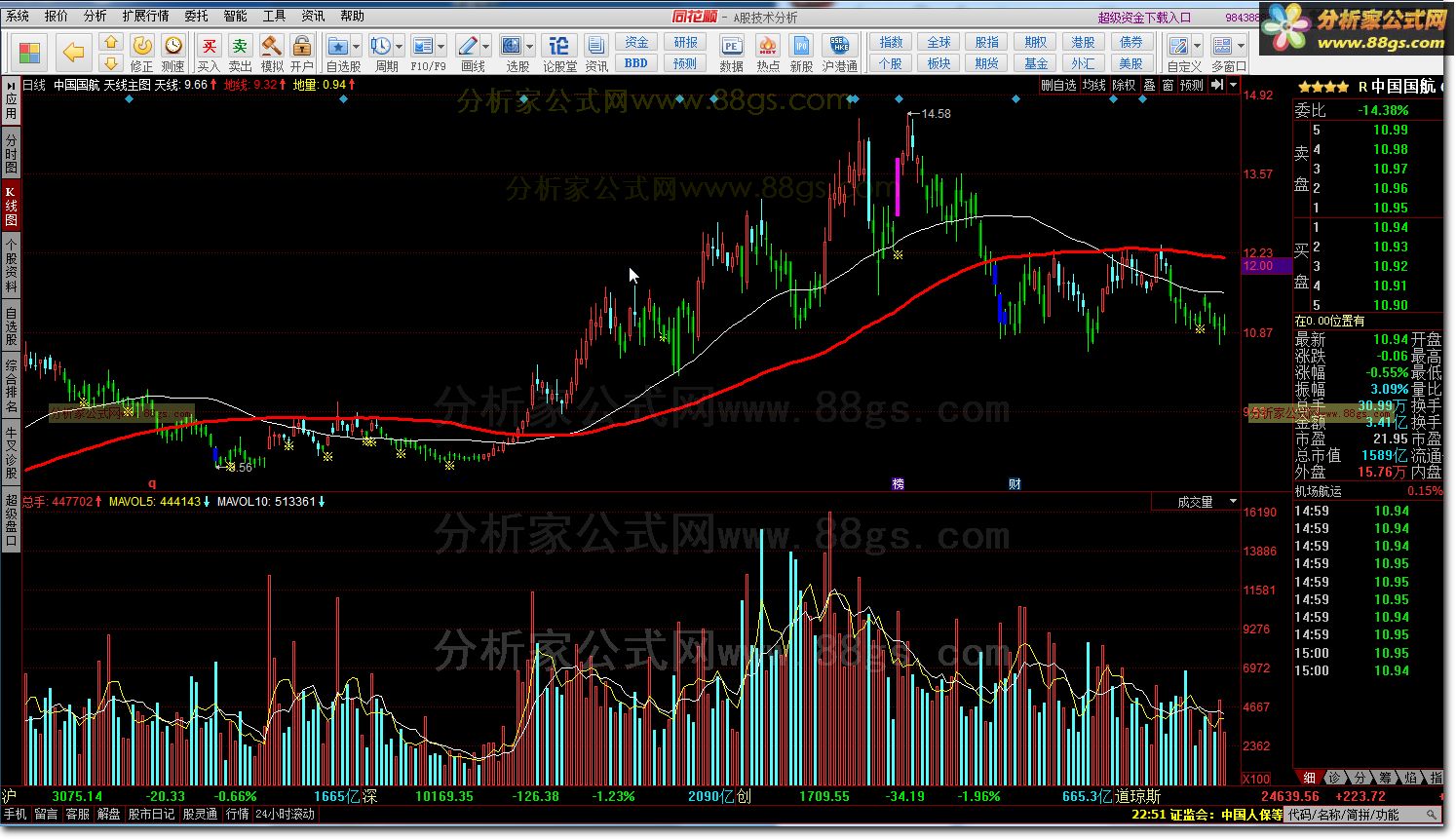Open the 系统 menu
Image resolution: width=1456 pixels, height=839 pixels.
coord(18,17)
